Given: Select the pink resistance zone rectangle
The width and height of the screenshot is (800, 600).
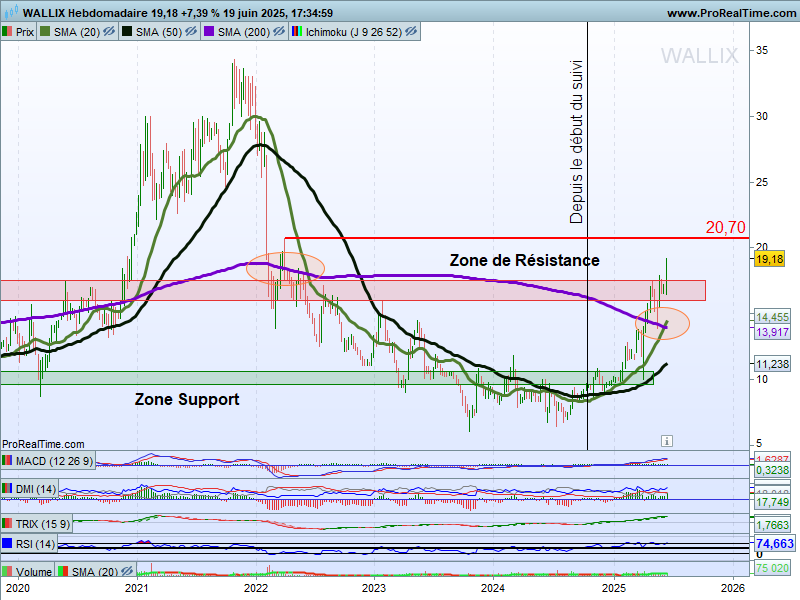Looking at the screenshot, I should [353, 290].
